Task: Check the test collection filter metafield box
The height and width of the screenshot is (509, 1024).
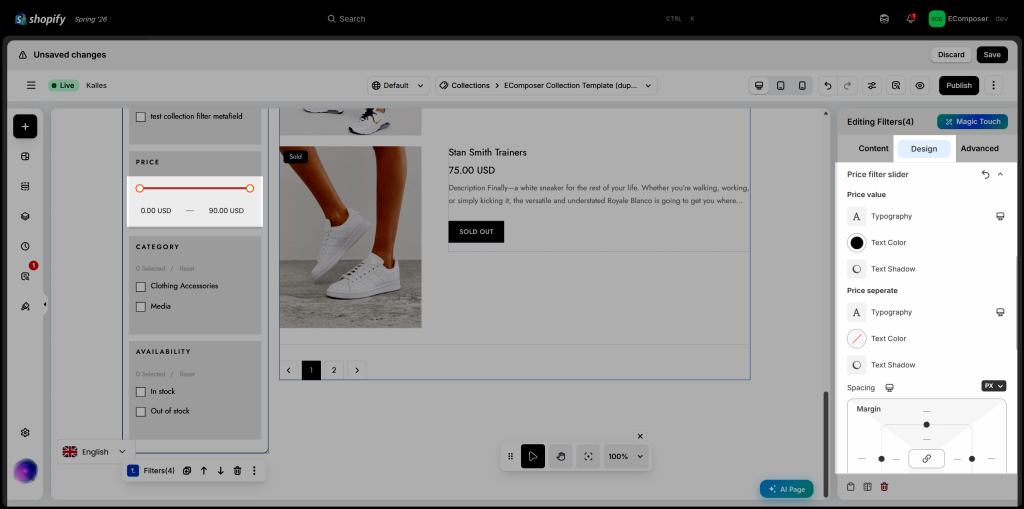Action: point(140,117)
